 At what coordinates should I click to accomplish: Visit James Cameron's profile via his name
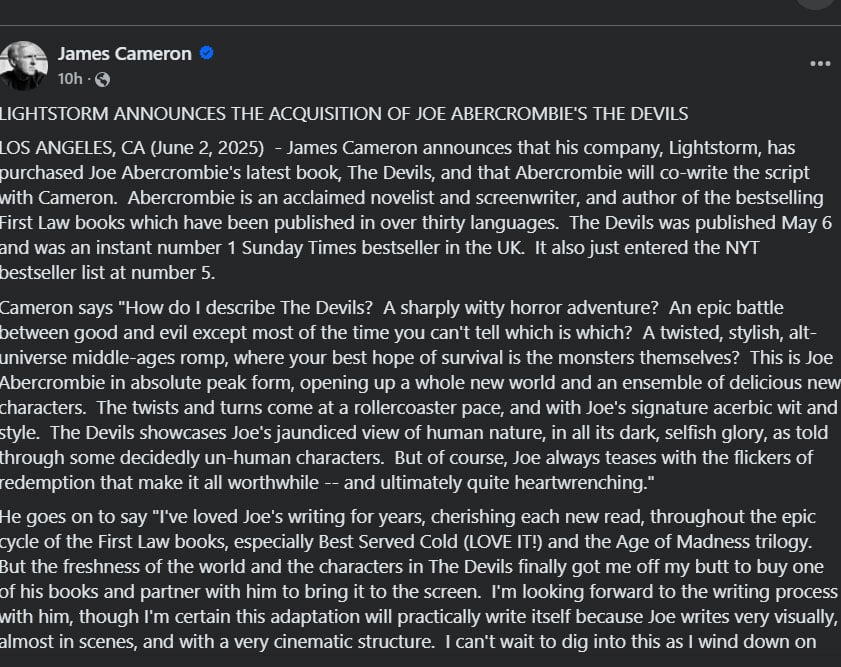[125, 54]
